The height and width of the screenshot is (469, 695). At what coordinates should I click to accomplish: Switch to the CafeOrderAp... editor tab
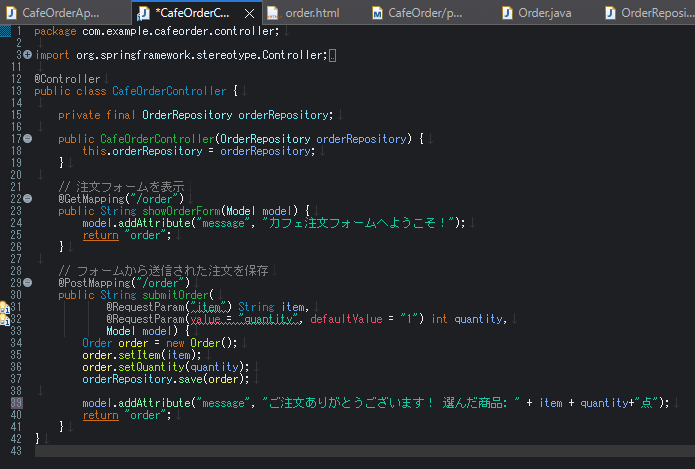(x=60, y=13)
